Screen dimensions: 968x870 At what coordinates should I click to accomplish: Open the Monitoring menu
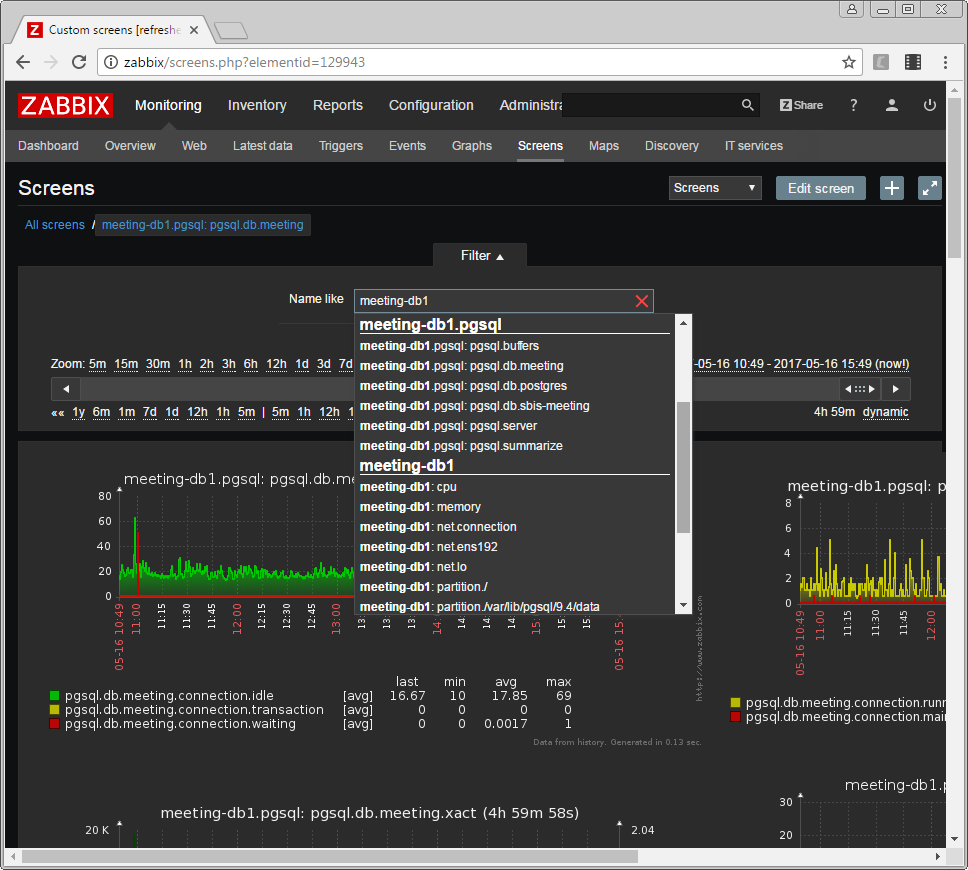pos(168,106)
